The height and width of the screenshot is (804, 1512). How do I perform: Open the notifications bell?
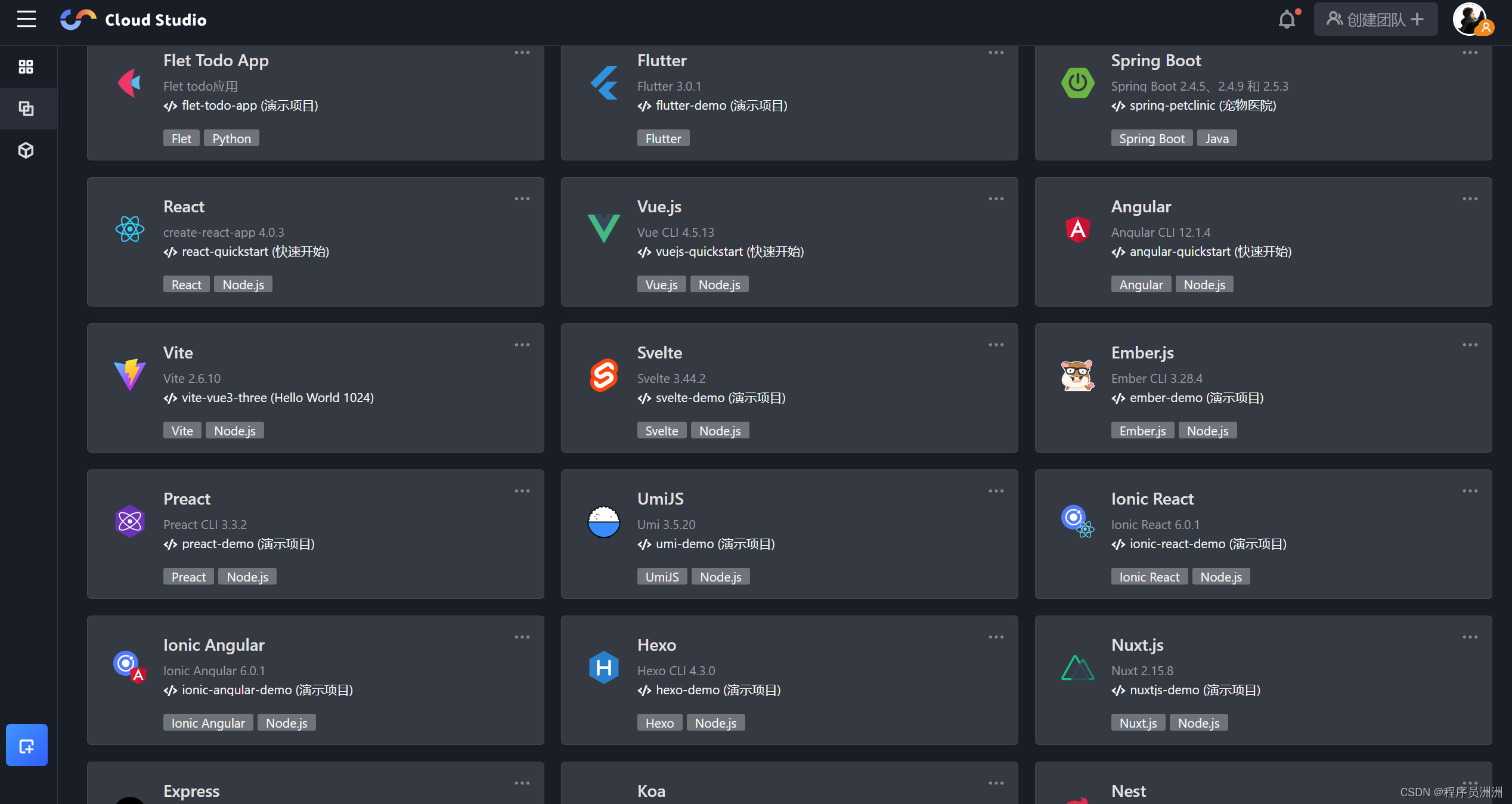tap(1287, 20)
